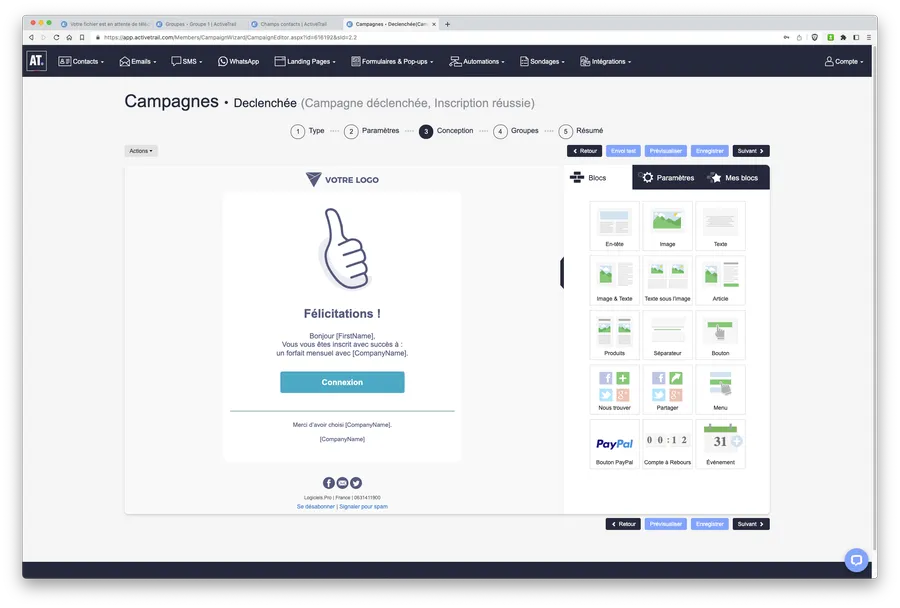Select the Séparateur block
The width and height of the screenshot is (900, 608).
[x=667, y=335]
